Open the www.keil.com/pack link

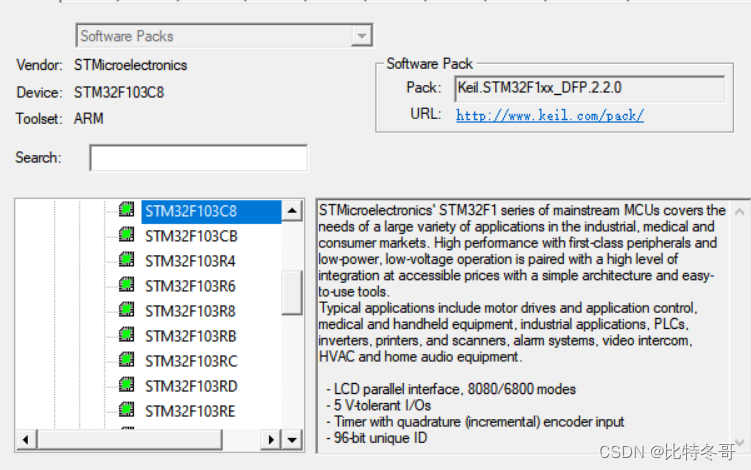point(549,115)
